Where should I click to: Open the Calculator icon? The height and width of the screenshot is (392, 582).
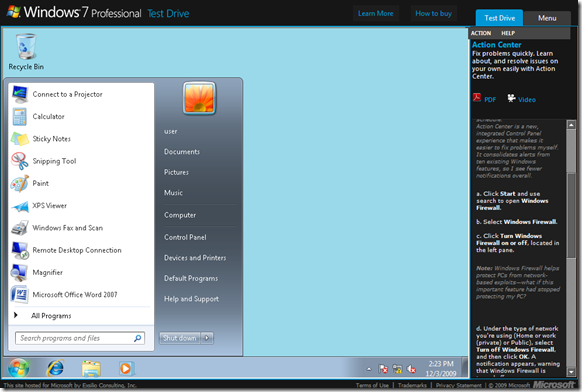20,117
